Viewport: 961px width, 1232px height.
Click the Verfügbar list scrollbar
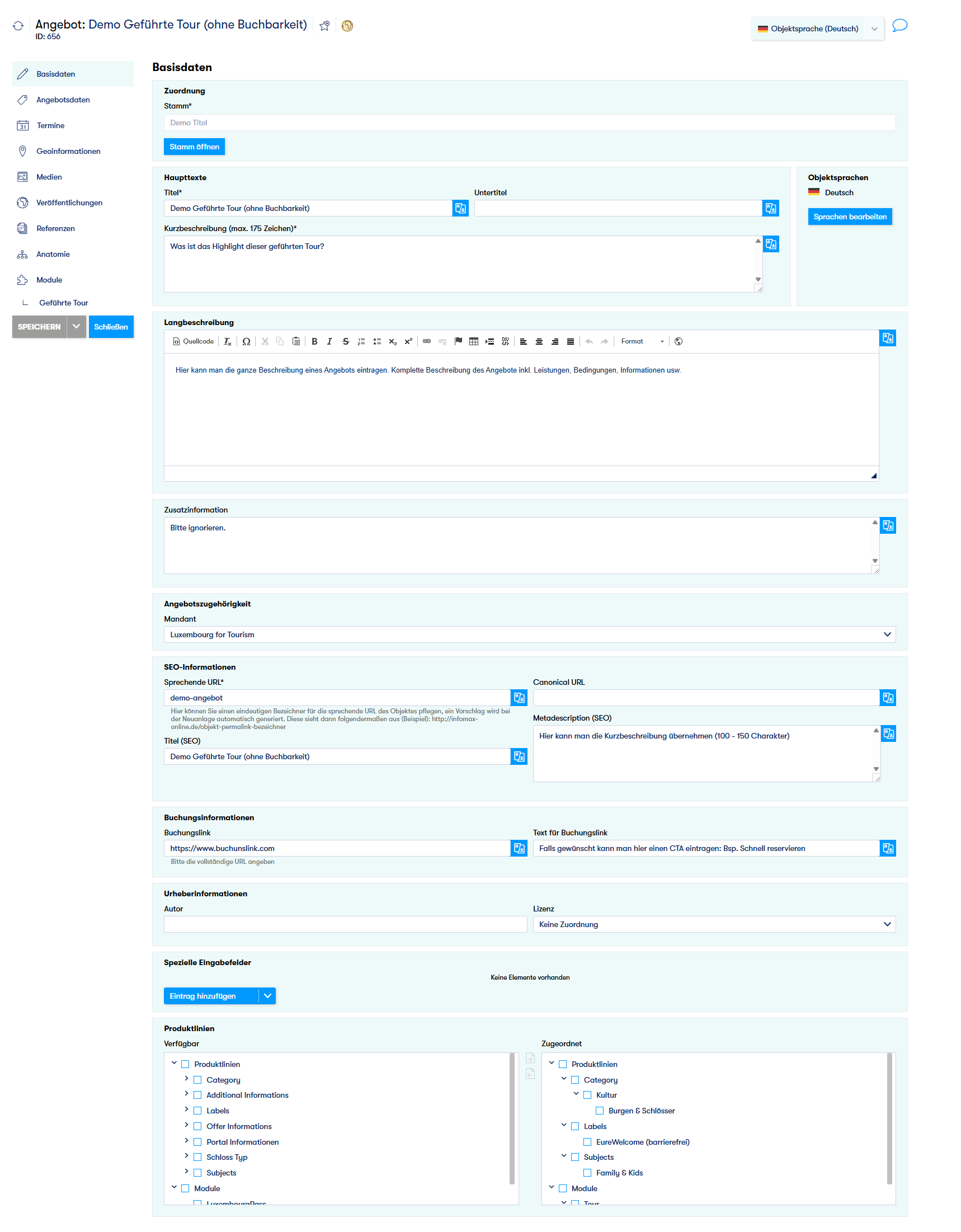pyautogui.click(x=512, y=1120)
